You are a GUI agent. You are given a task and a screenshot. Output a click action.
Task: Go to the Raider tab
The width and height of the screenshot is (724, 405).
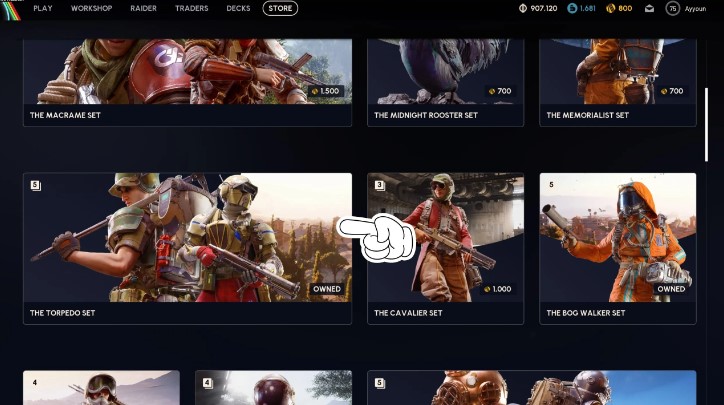coord(143,8)
